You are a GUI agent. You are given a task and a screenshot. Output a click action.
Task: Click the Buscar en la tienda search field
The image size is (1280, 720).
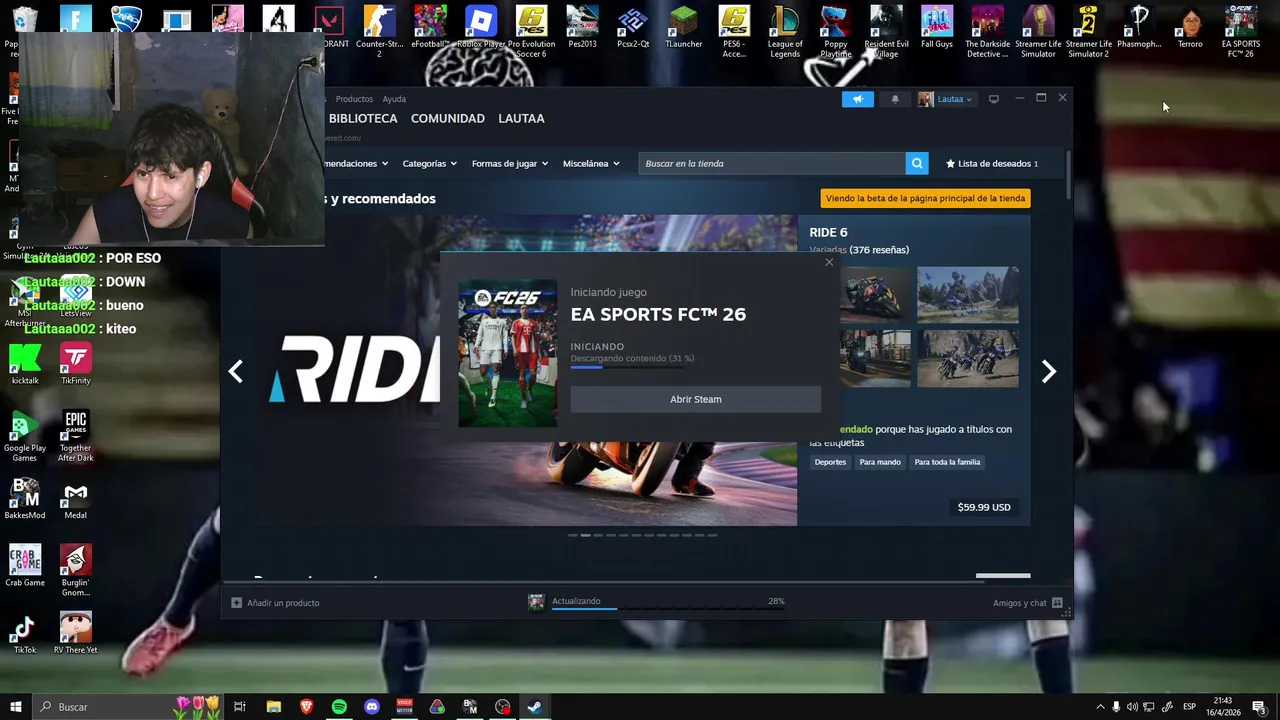[x=772, y=163]
